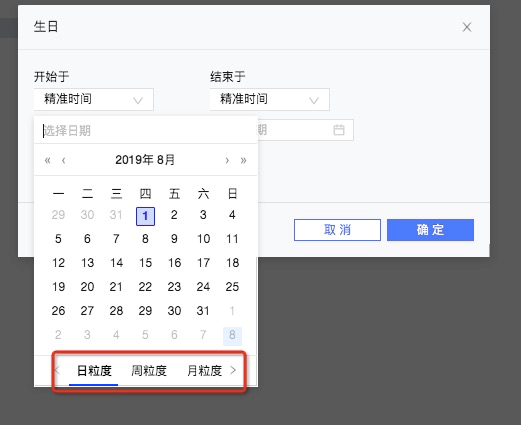
Task: Click the 选择日期 start date input field
Action: [146, 130]
